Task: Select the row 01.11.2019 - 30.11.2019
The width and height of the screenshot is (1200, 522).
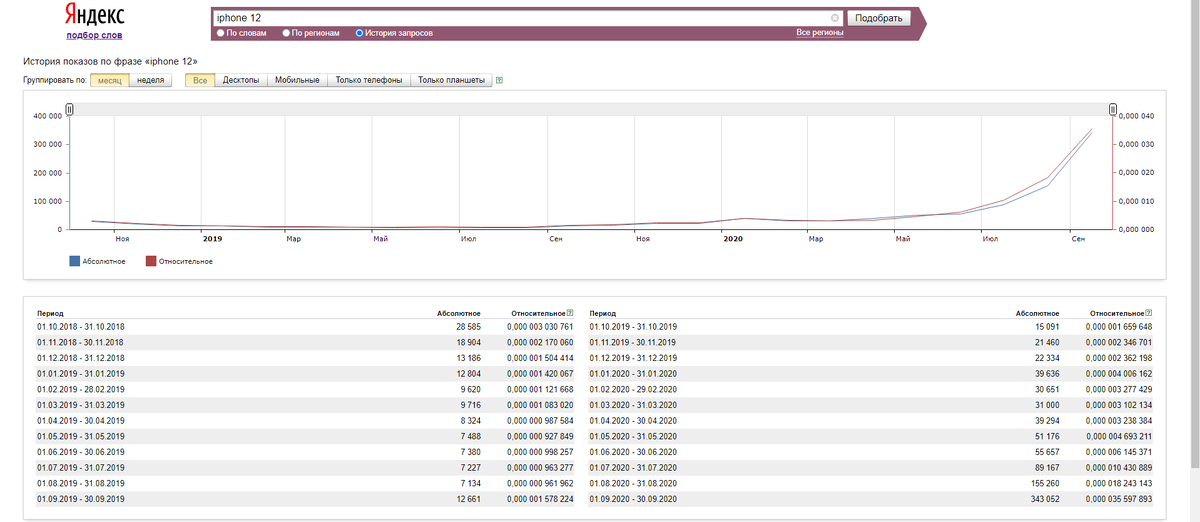Action: pos(872,342)
